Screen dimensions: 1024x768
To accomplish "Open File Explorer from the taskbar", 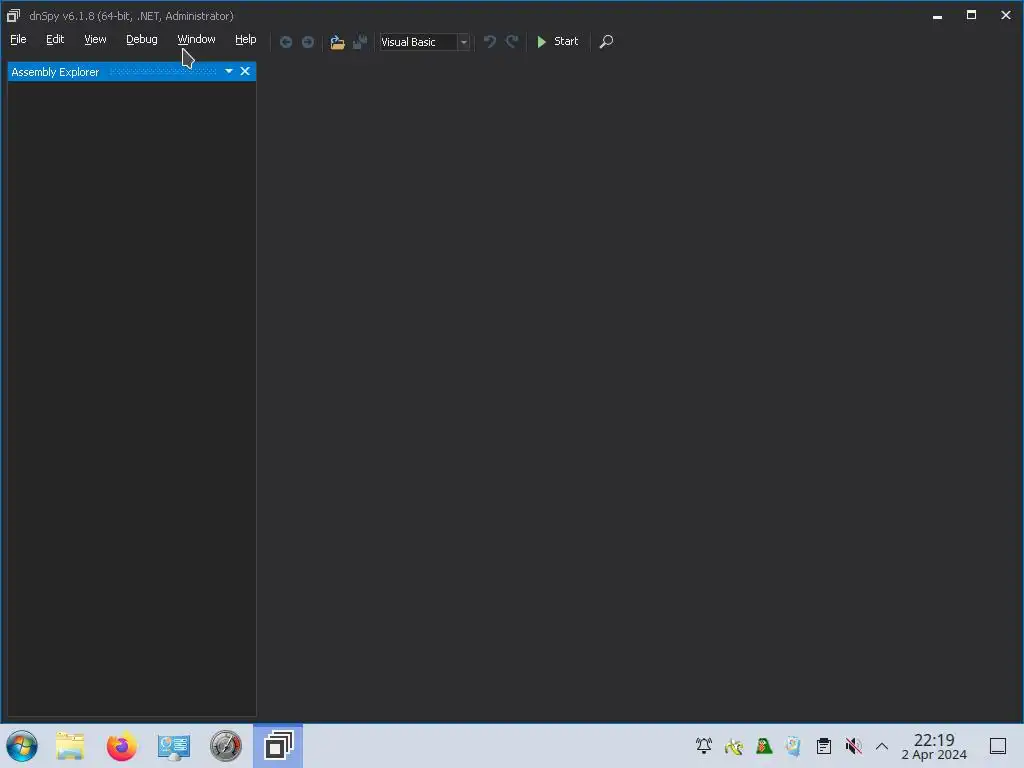I will click(70, 746).
